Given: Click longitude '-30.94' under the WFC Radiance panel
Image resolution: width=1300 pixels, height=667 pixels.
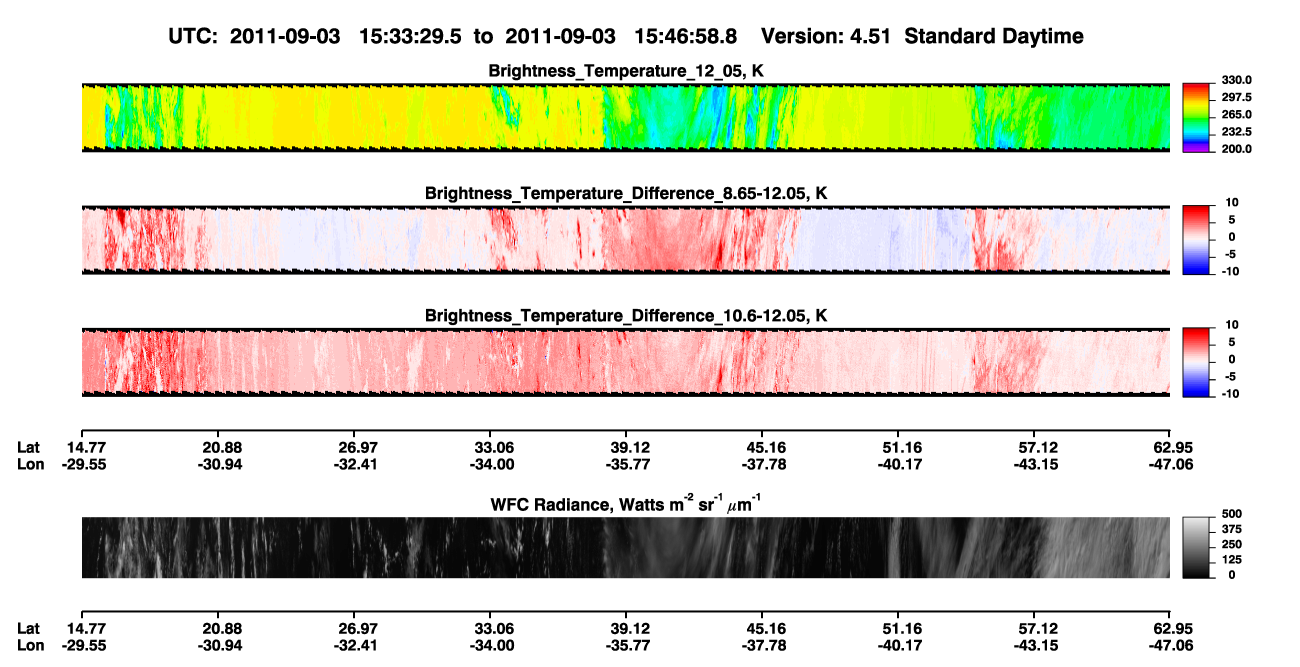Looking at the screenshot, I should tap(222, 645).
